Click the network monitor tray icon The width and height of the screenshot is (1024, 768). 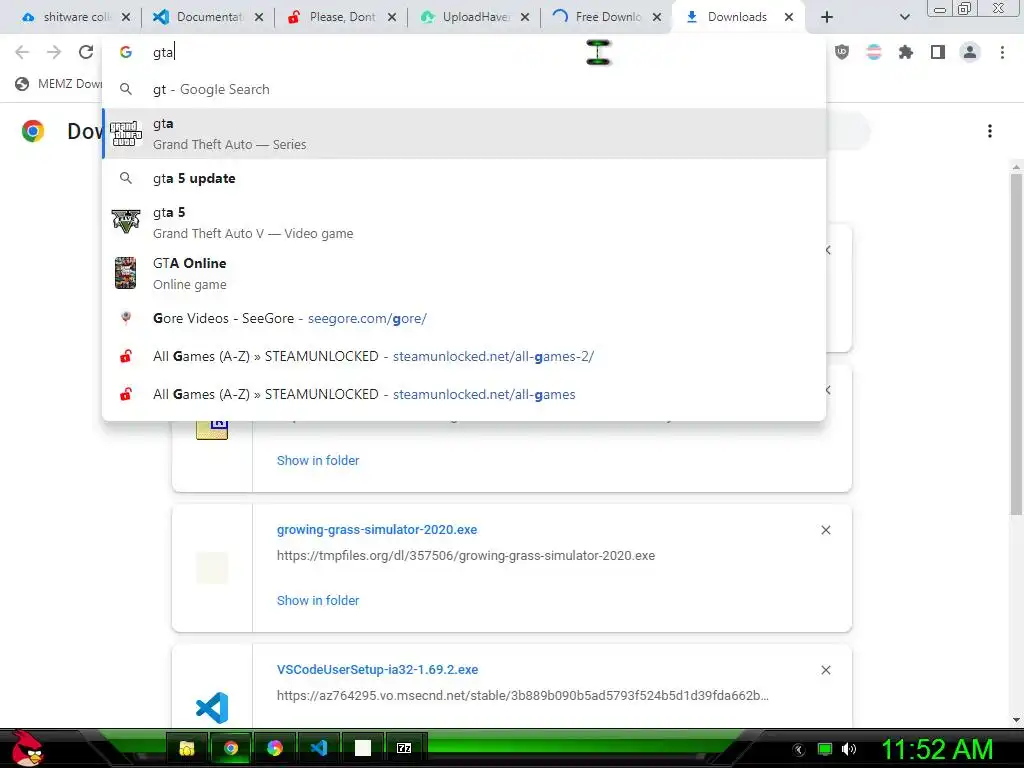tap(825, 749)
